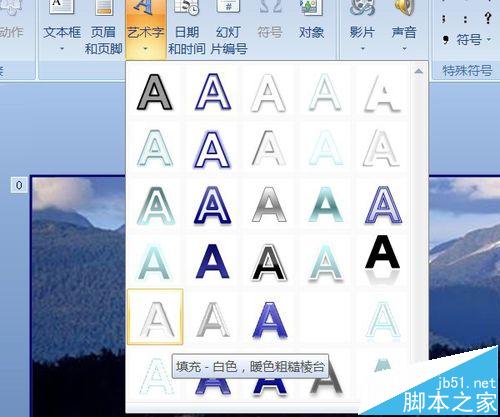Screen dimensions: 500x417
Task: Choose teal-gray beveled WordArt, fourth row fourth
Action: (326, 262)
